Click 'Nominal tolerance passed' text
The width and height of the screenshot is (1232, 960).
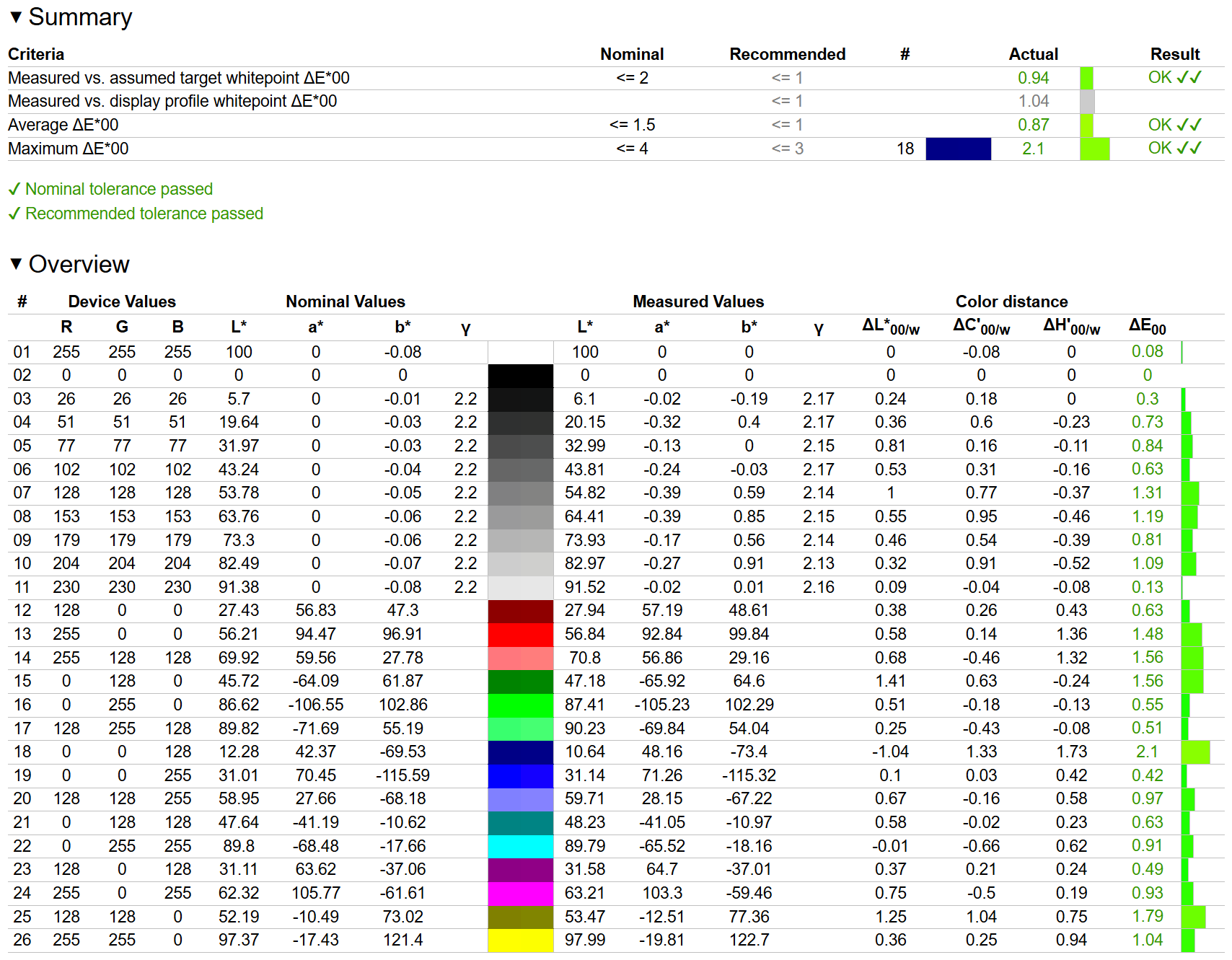coord(119,189)
